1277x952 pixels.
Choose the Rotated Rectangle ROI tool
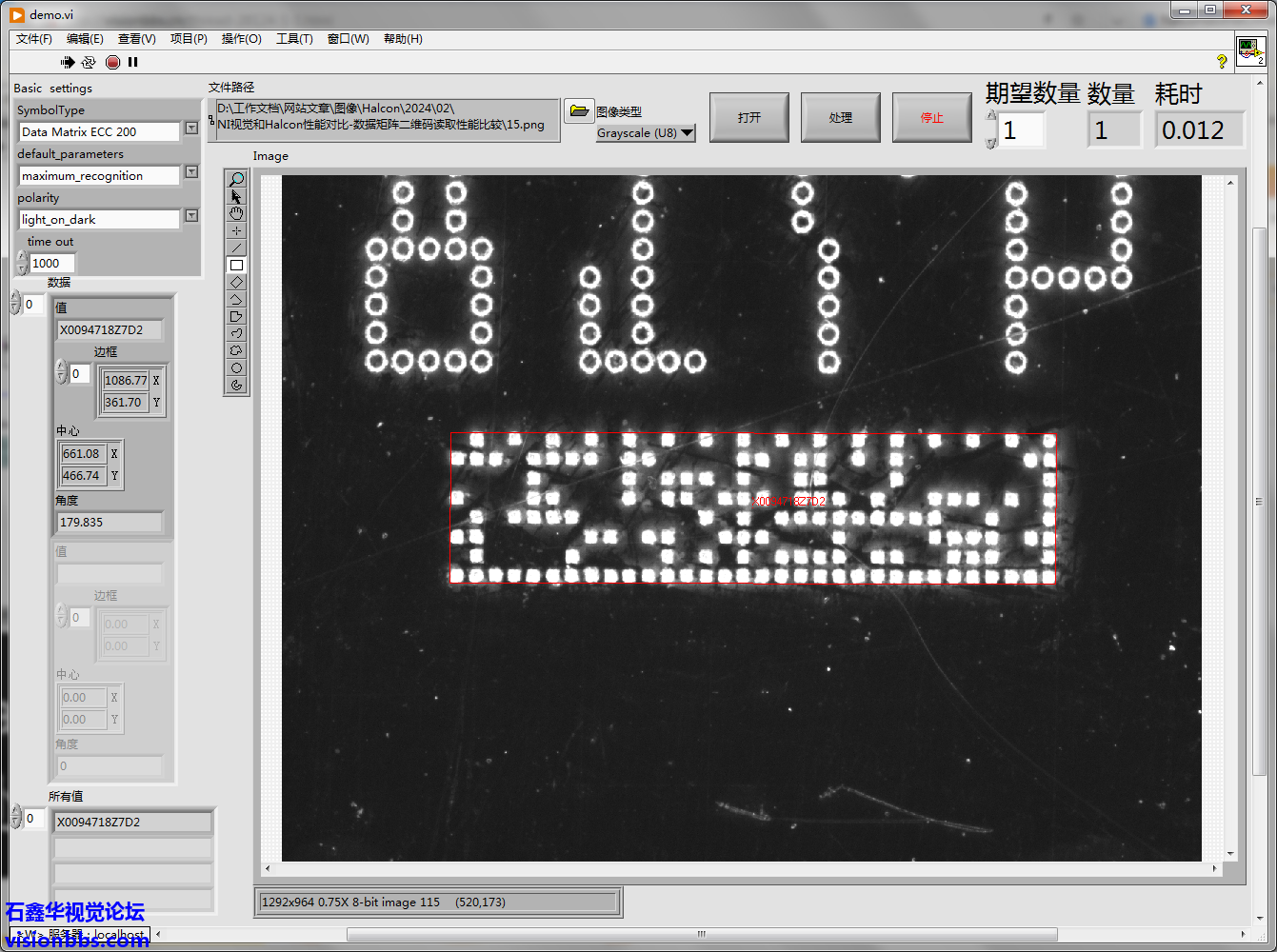[x=236, y=282]
